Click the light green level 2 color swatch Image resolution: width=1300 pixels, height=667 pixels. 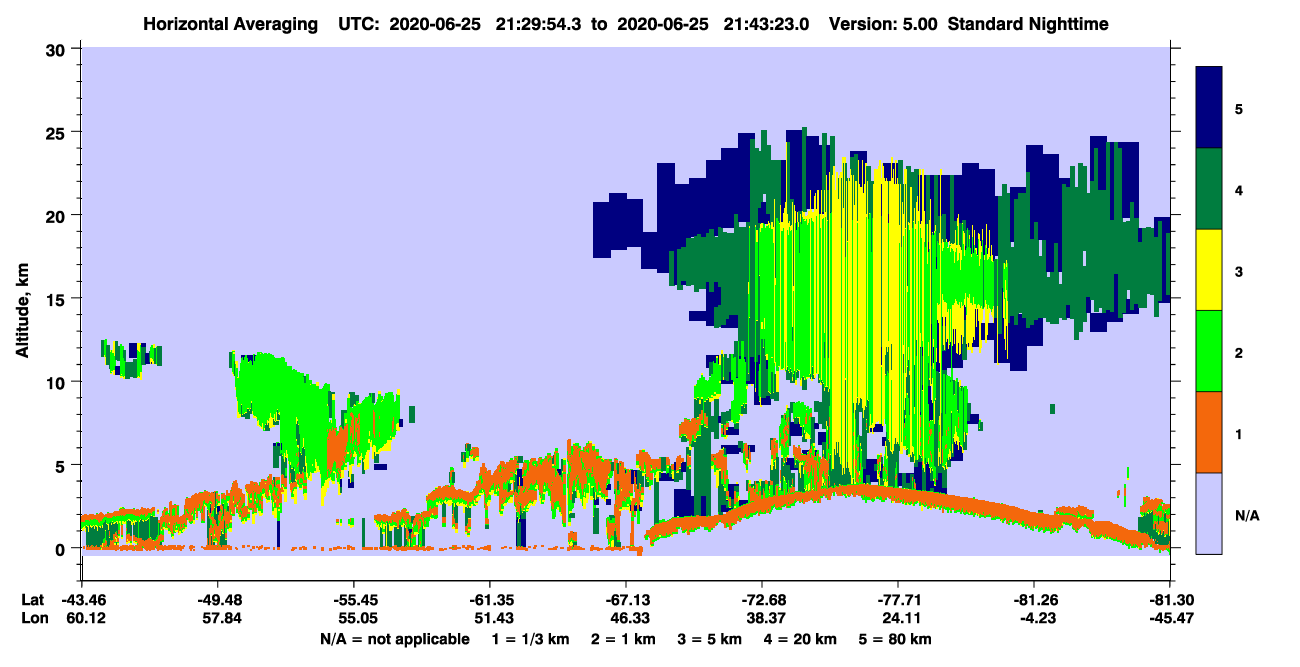tap(1209, 351)
